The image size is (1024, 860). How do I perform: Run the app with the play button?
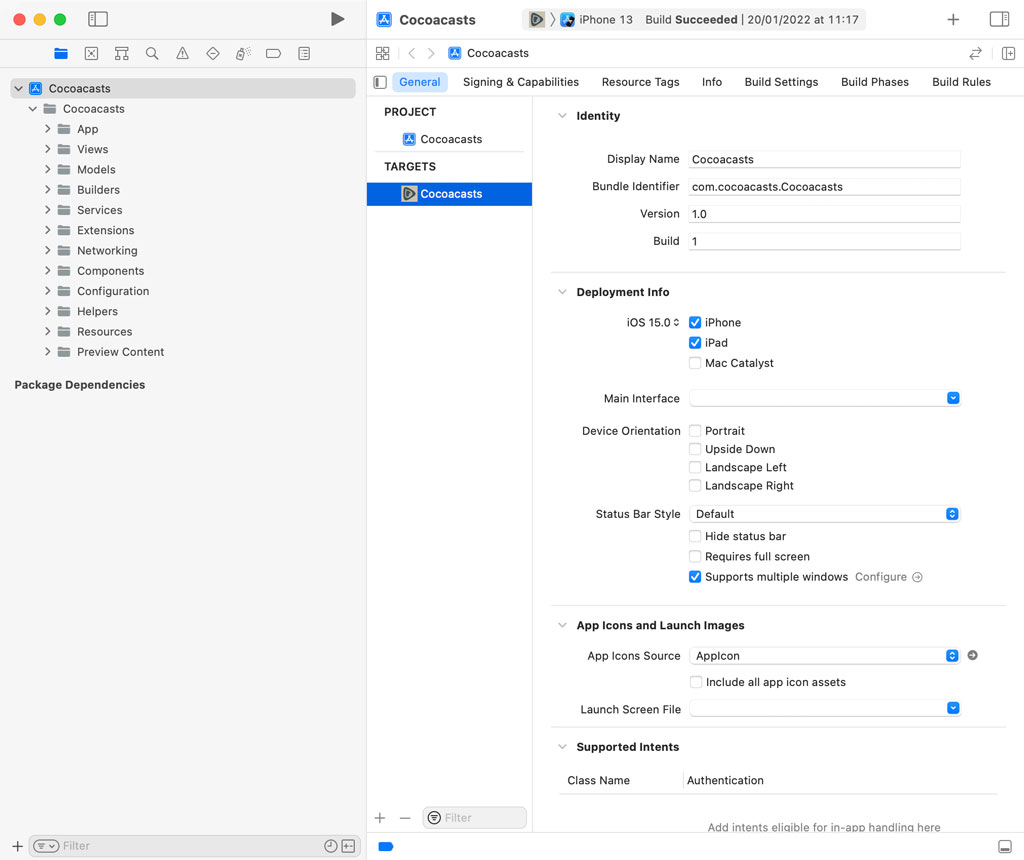point(337,19)
